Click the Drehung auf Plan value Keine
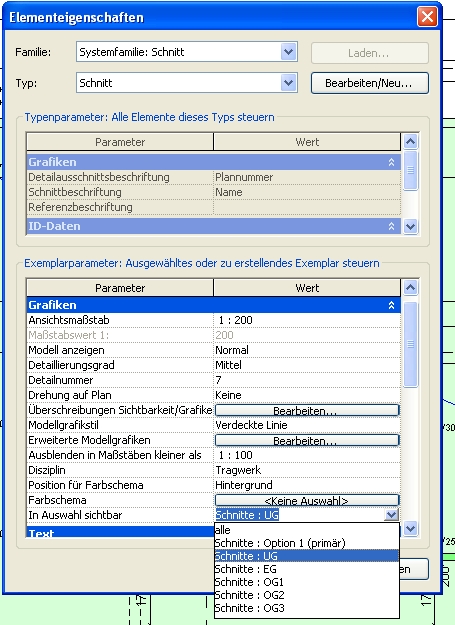The height and width of the screenshot is (625, 455). click(x=307, y=395)
